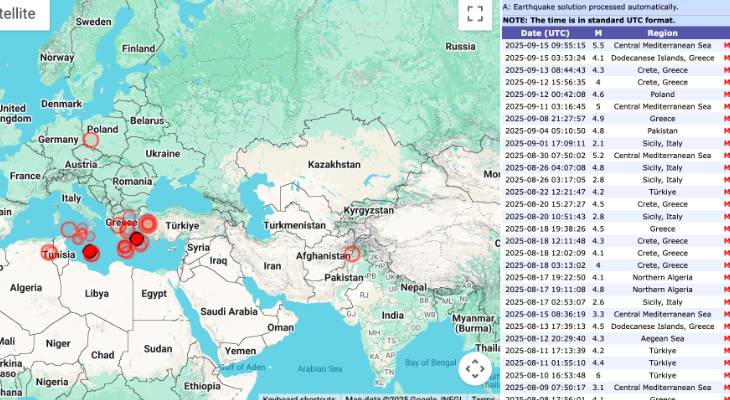The height and width of the screenshot is (400, 730).
Task: Select the 2025-08-26 03:17:05 Sicily row
Action: click(x=616, y=180)
